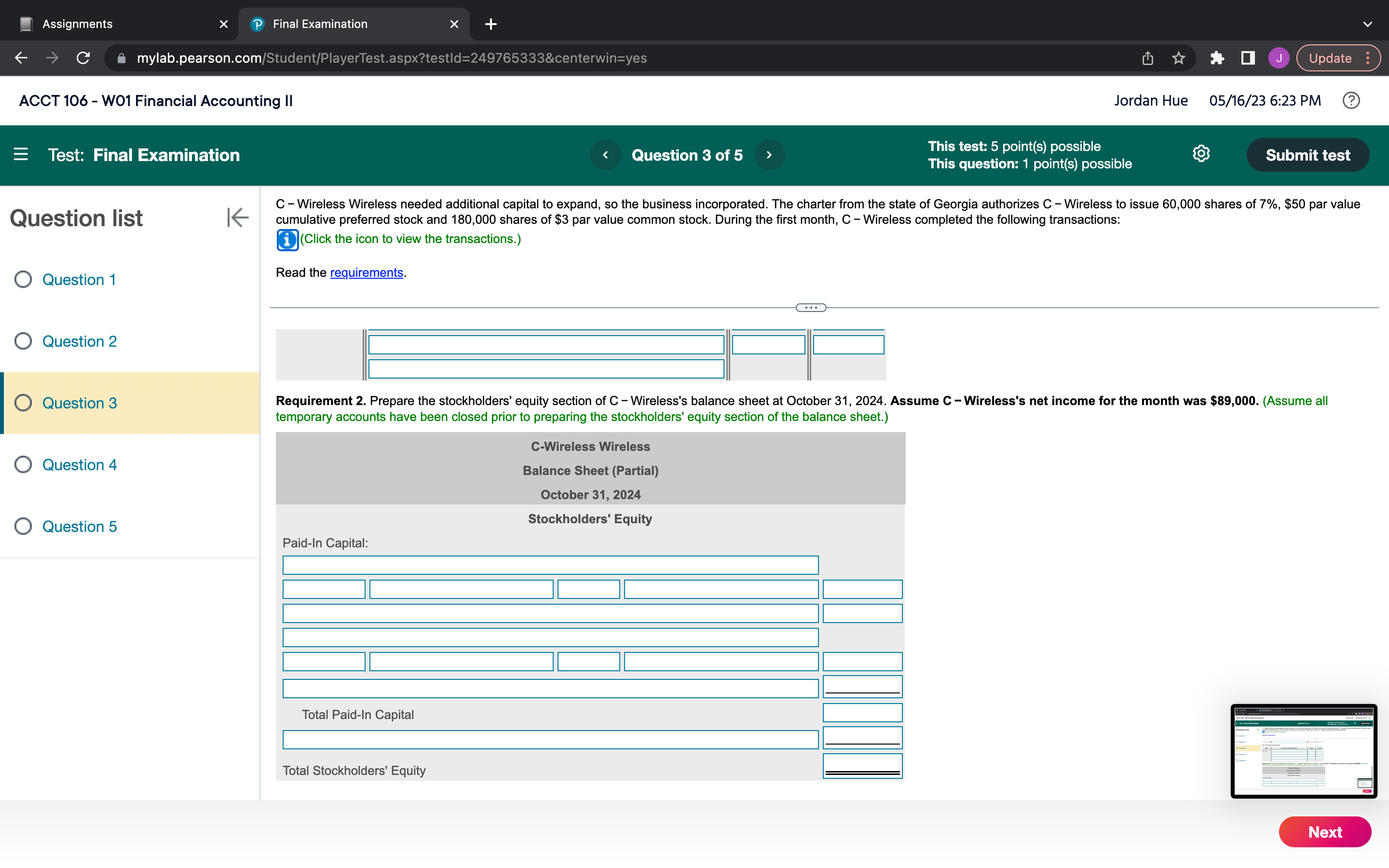Open the requirements link
The image size is (1389, 868).
pos(366,272)
